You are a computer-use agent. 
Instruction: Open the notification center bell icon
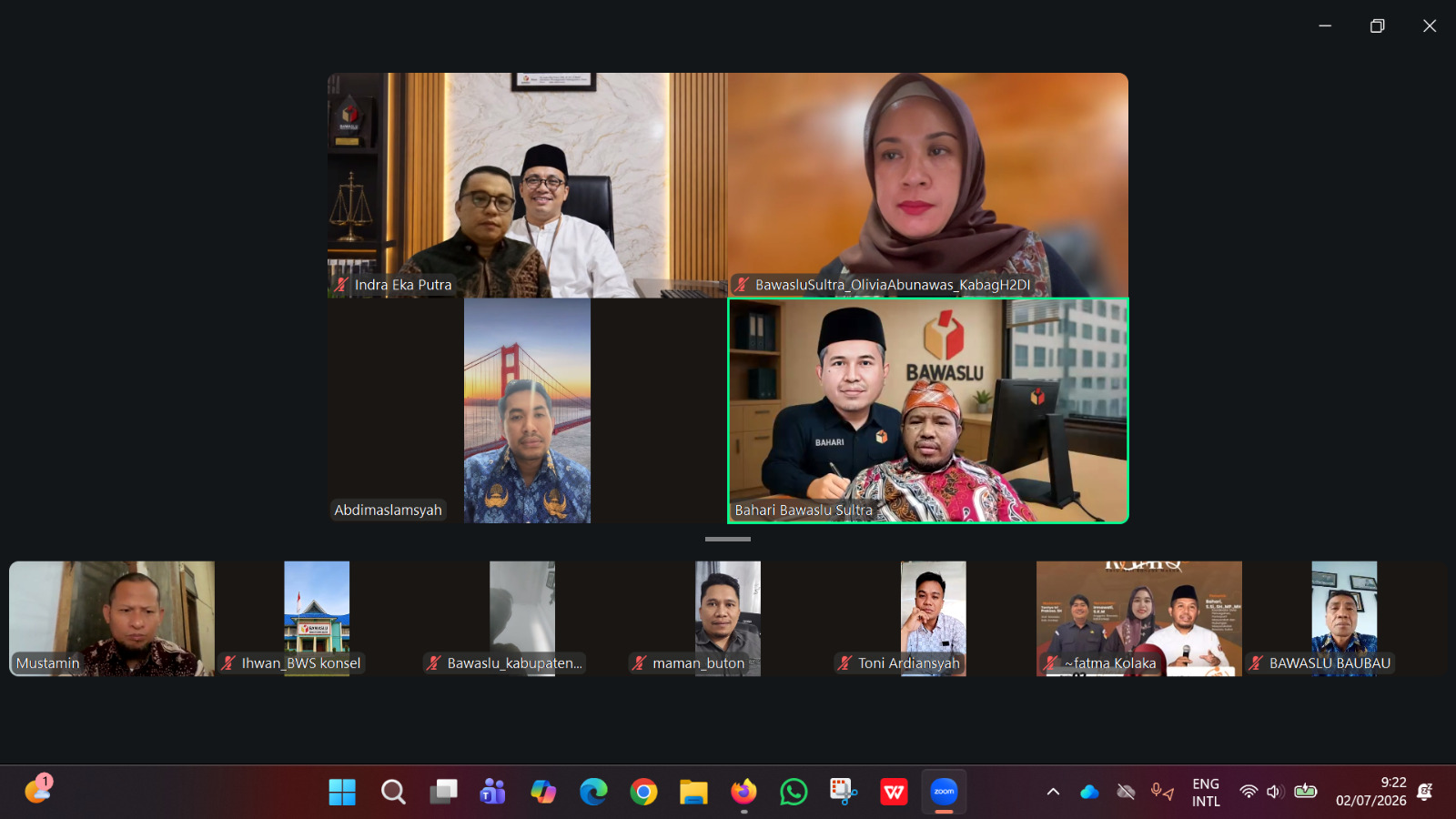tap(1425, 793)
